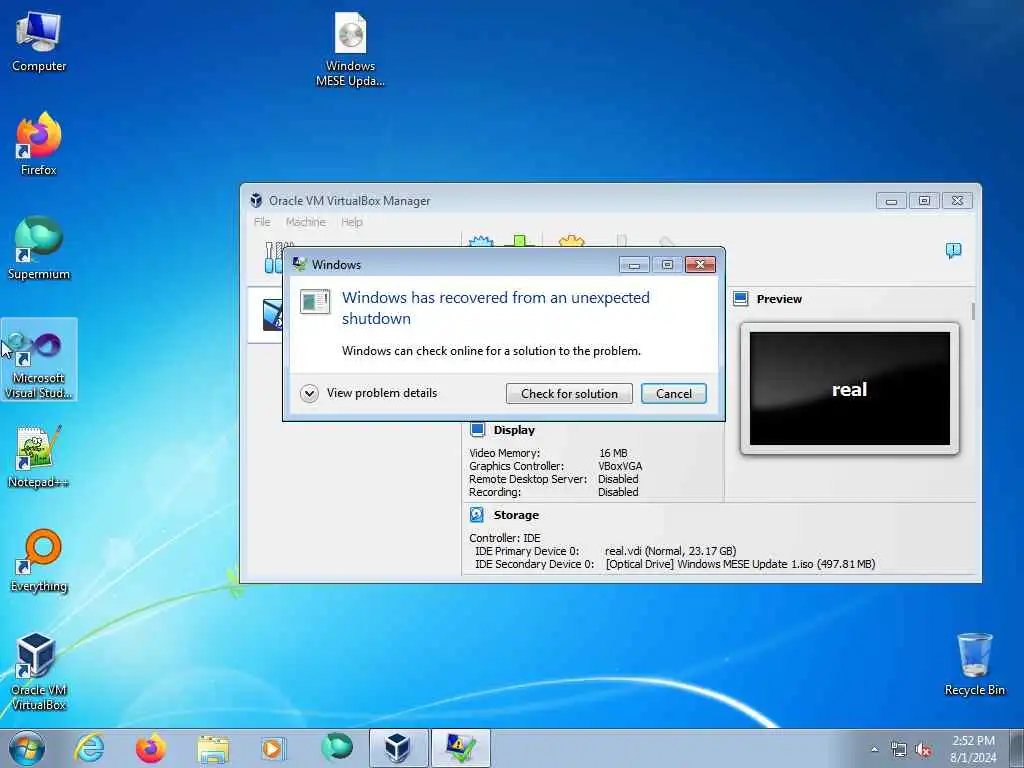This screenshot has width=1024, height=768.
Task: Switch to the VirtualBox taskbar button
Action: pyautogui.click(x=399, y=748)
